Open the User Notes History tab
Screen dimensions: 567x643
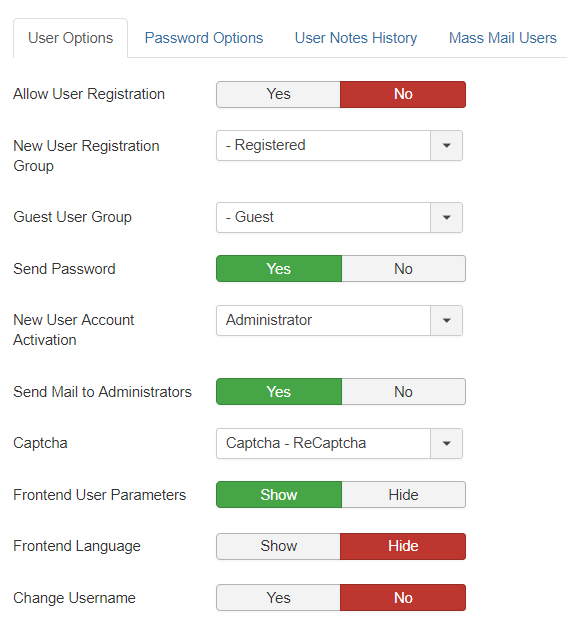[x=355, y=38]
